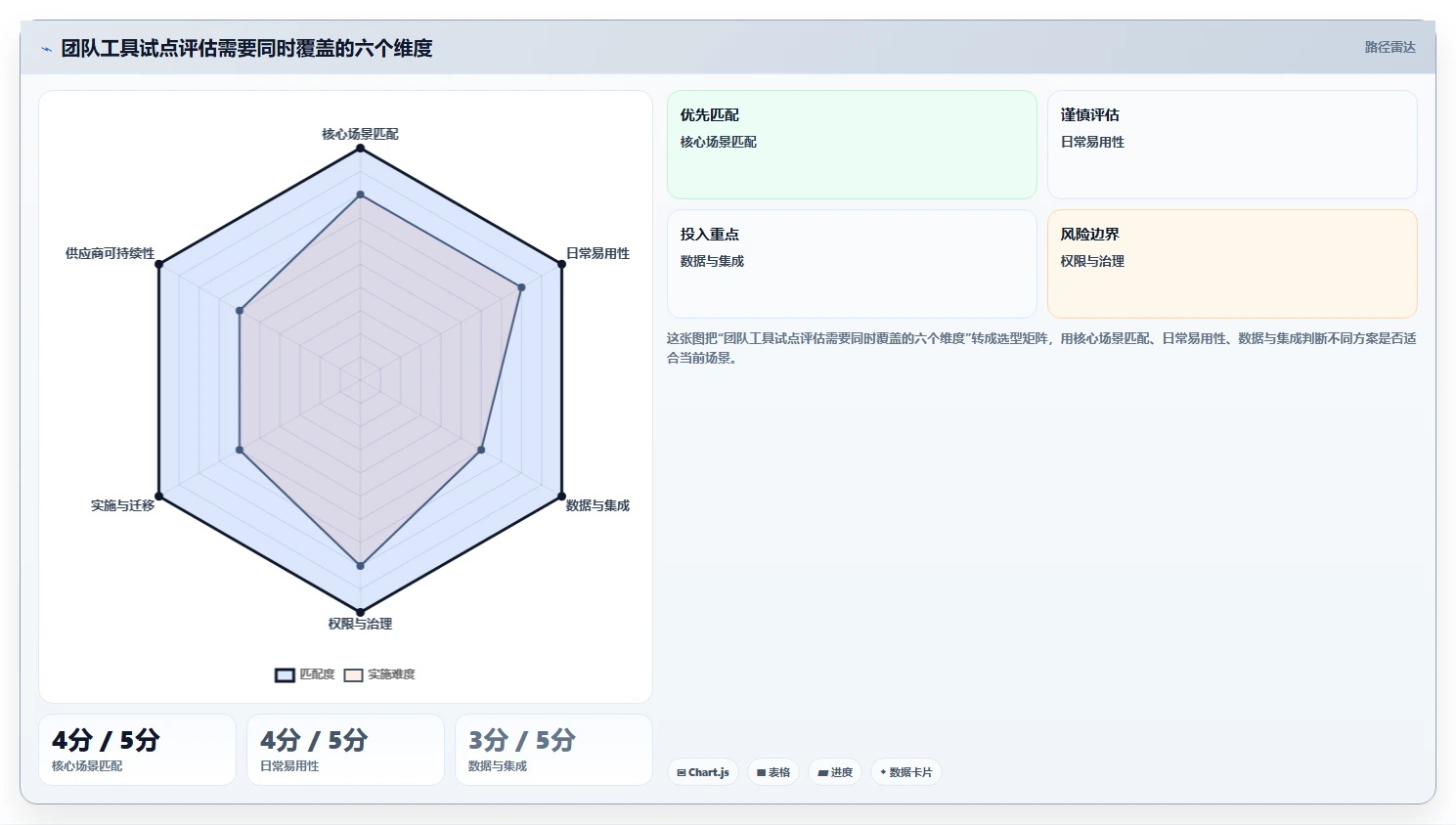Open the 投入重点 card
Image resolution: width=1456 pixels, height=825 pixels.
coord(852,264)
